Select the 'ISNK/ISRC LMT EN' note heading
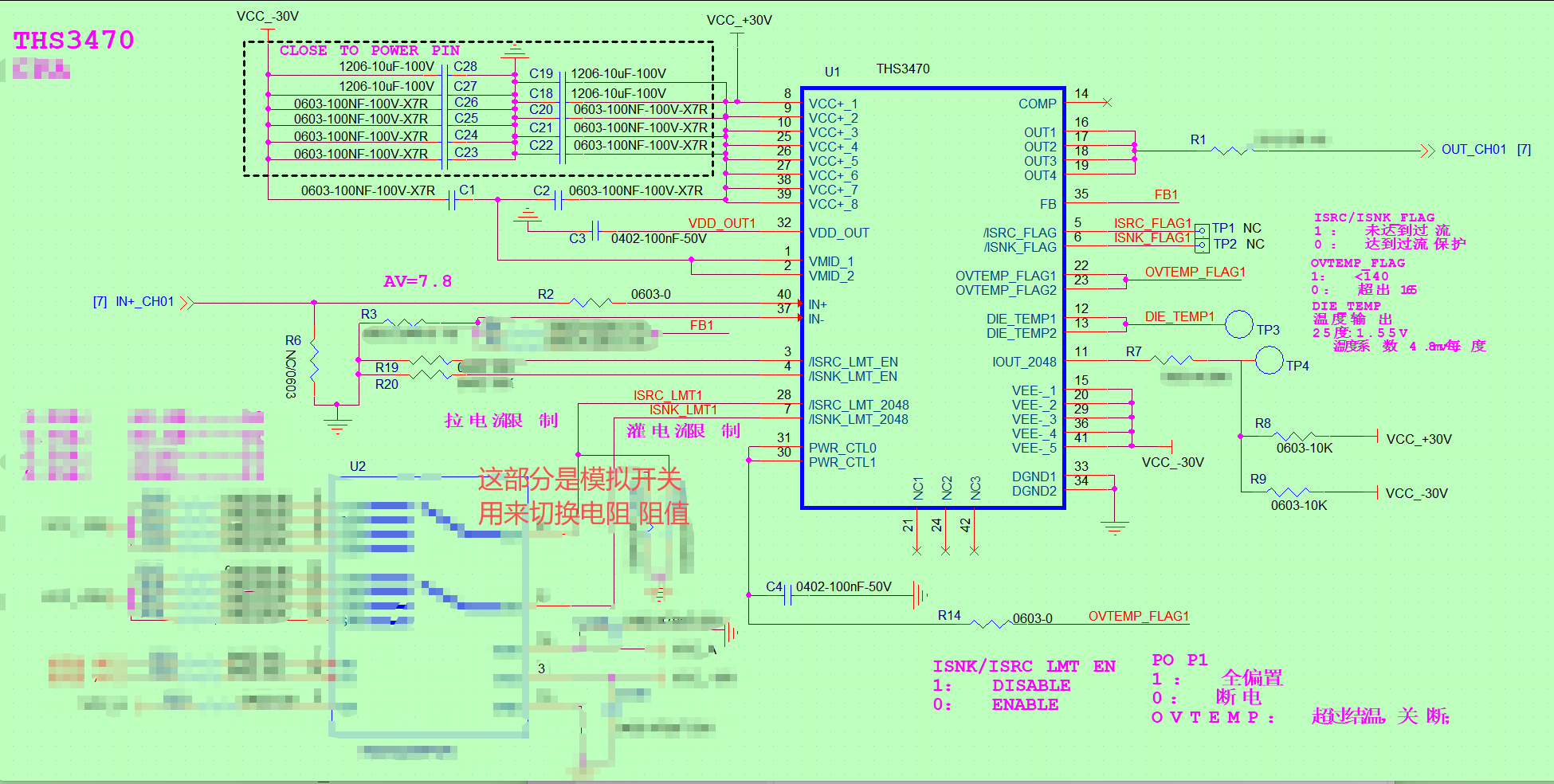The width and height of the screenshot is (1554, 784). 1024,666
